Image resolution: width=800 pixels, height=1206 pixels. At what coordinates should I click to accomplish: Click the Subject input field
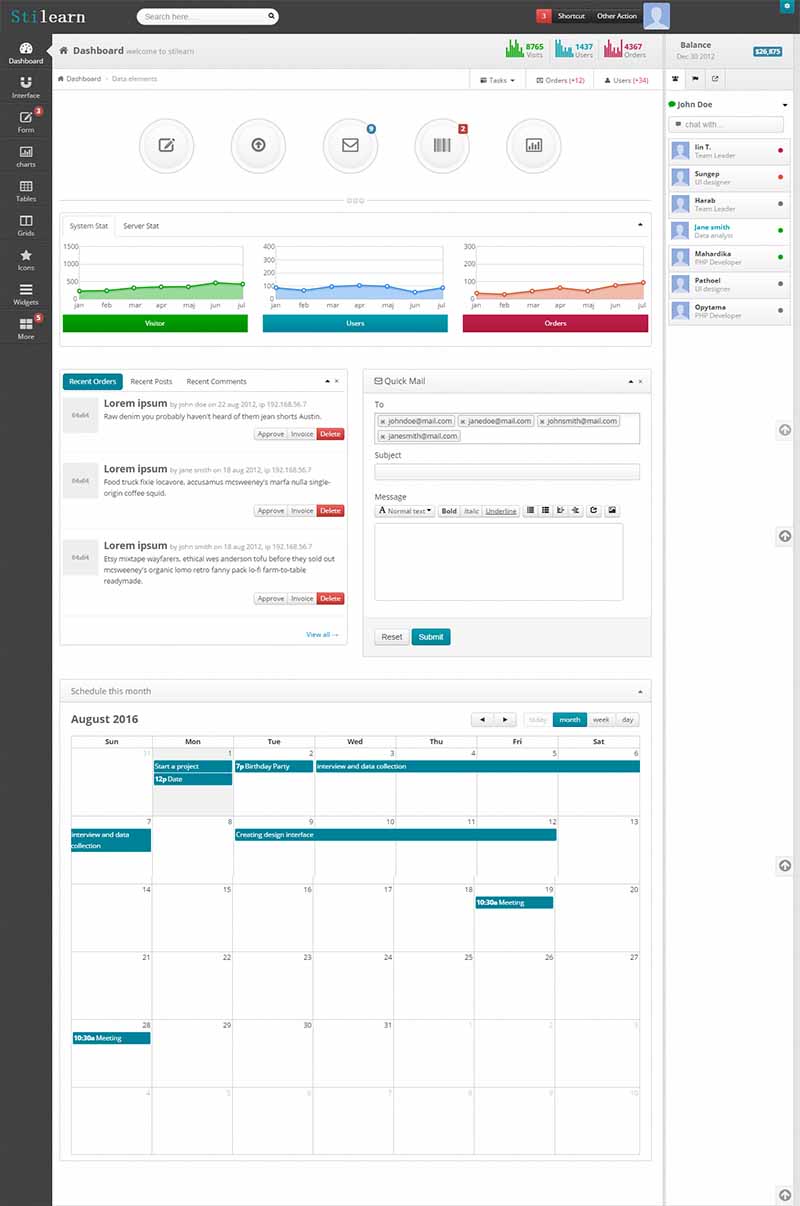click(x=506, y=472)
